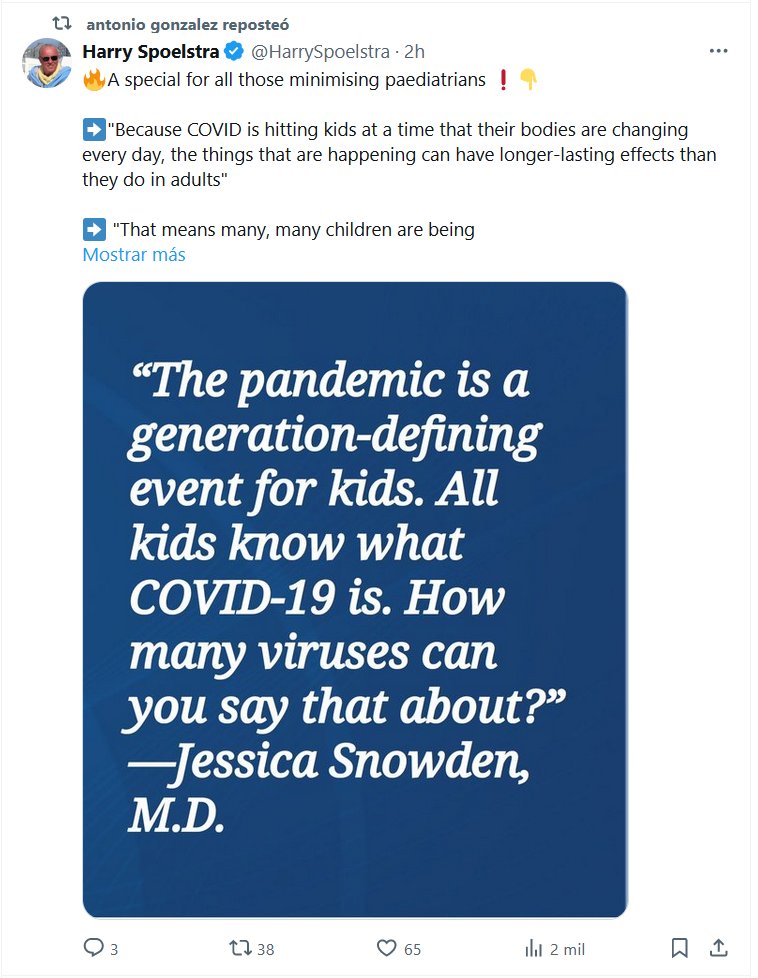
Task: Open the three-dot more options menu
Action: coord(718,52)
